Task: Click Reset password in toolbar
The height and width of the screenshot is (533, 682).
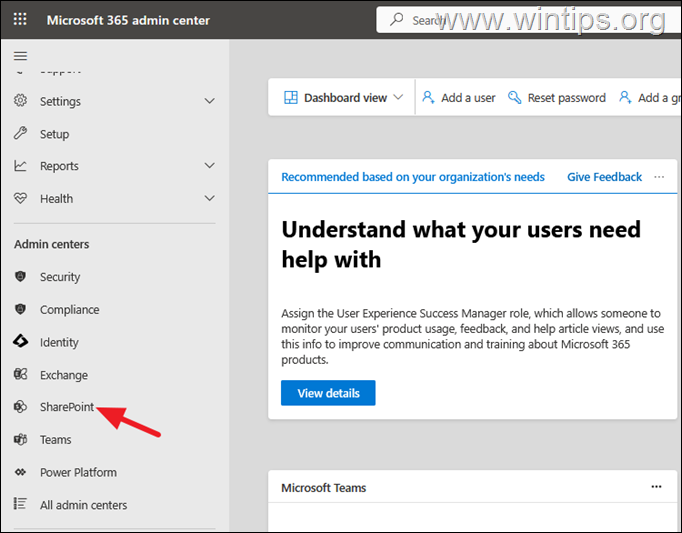Action: pos(557,98)
